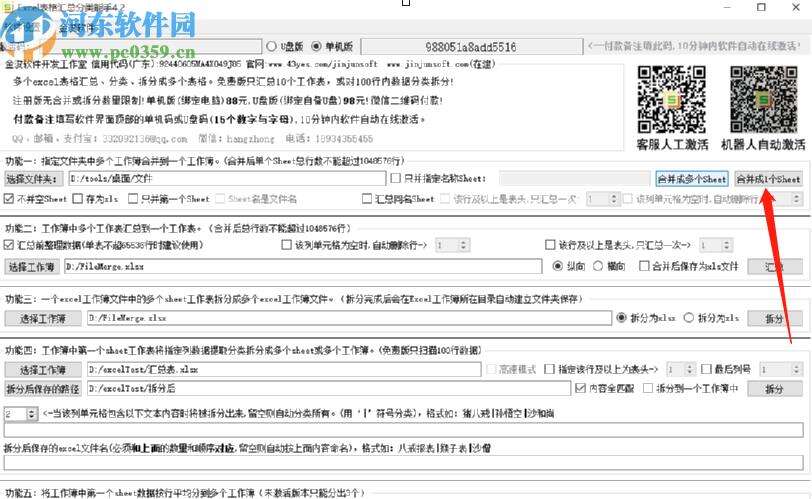Click the 拆分后保存的路径 button

click(43, 389)
